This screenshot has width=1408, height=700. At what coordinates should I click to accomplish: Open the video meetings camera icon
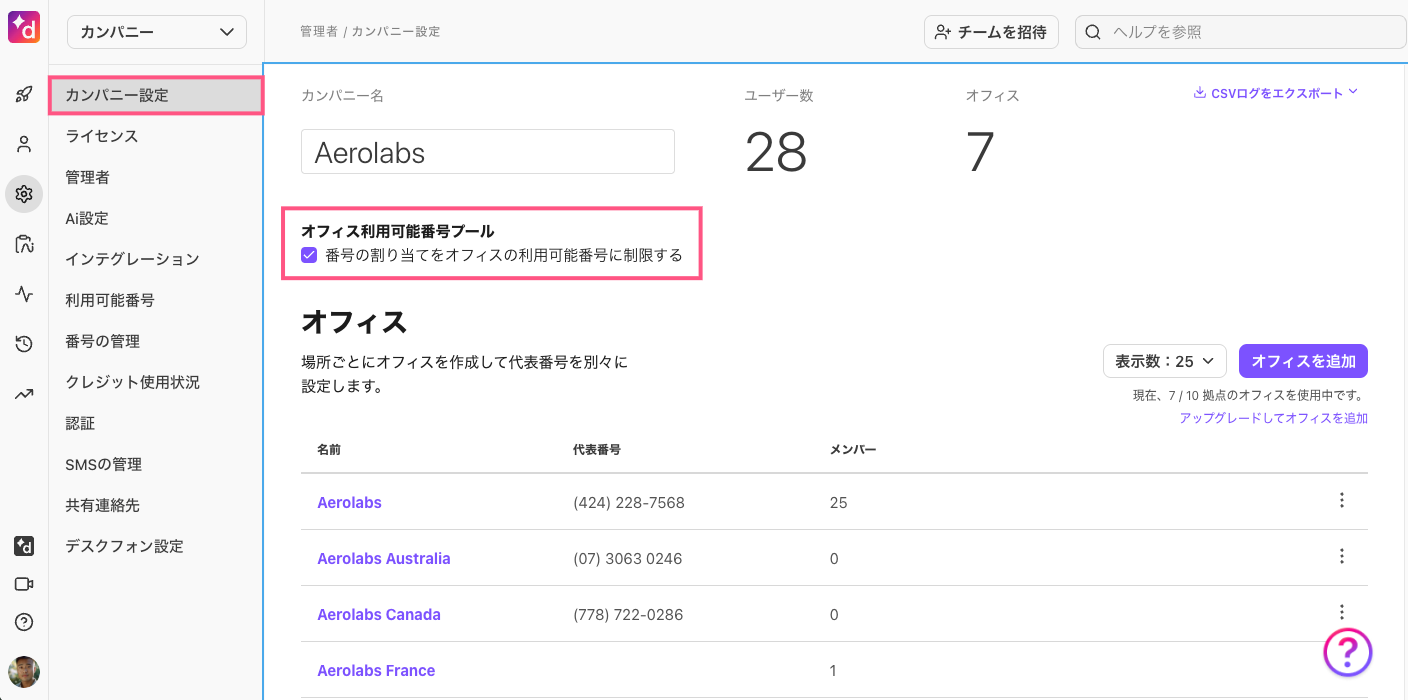(x=24, y=584)
